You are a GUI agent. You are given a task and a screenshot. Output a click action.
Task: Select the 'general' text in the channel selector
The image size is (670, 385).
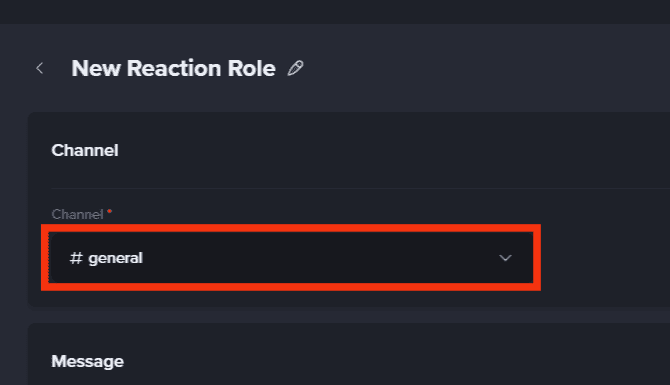pyautogui.click(x=115, y=258)
